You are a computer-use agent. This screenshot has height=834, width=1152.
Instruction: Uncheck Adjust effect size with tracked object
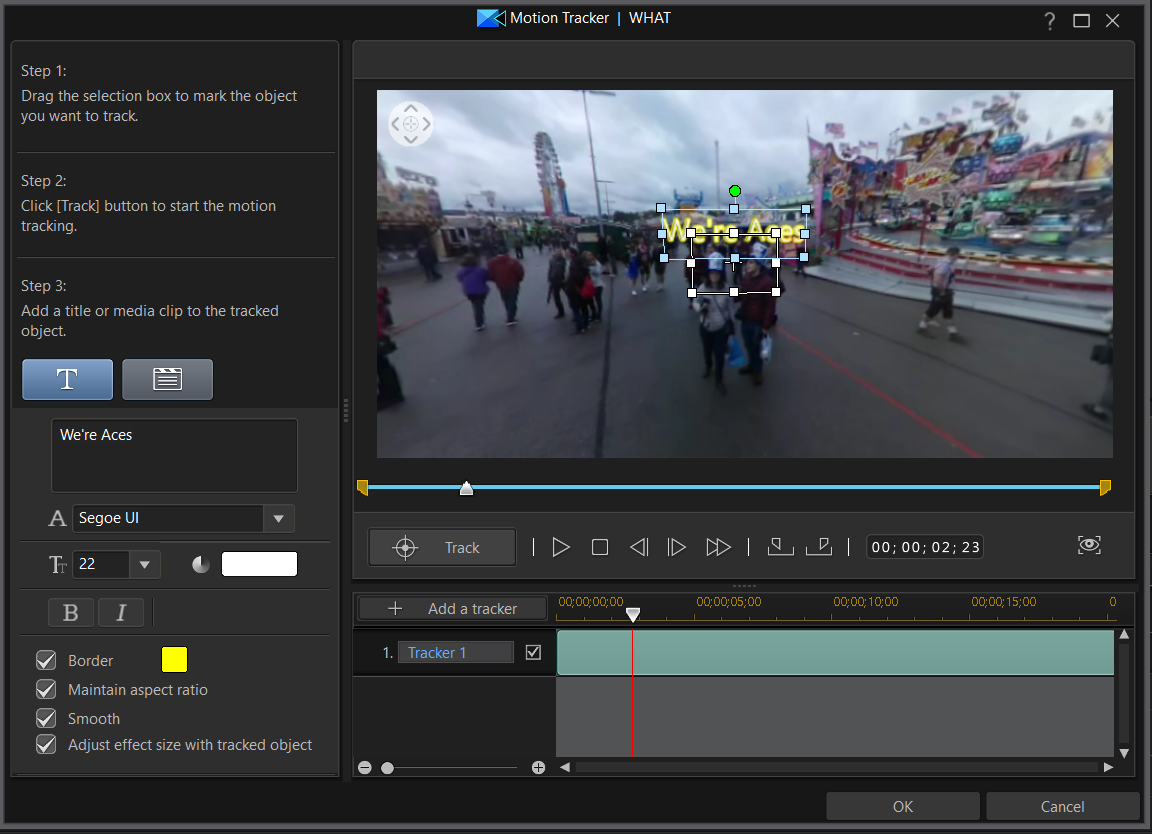(45, 744)
